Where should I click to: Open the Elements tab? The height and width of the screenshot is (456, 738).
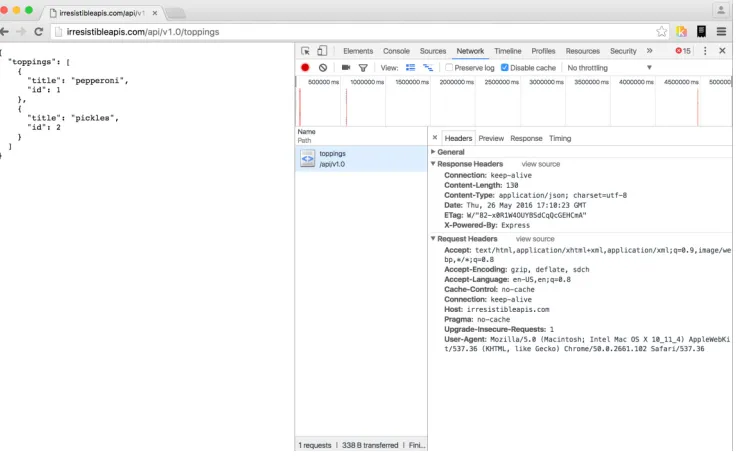(358, 51)
